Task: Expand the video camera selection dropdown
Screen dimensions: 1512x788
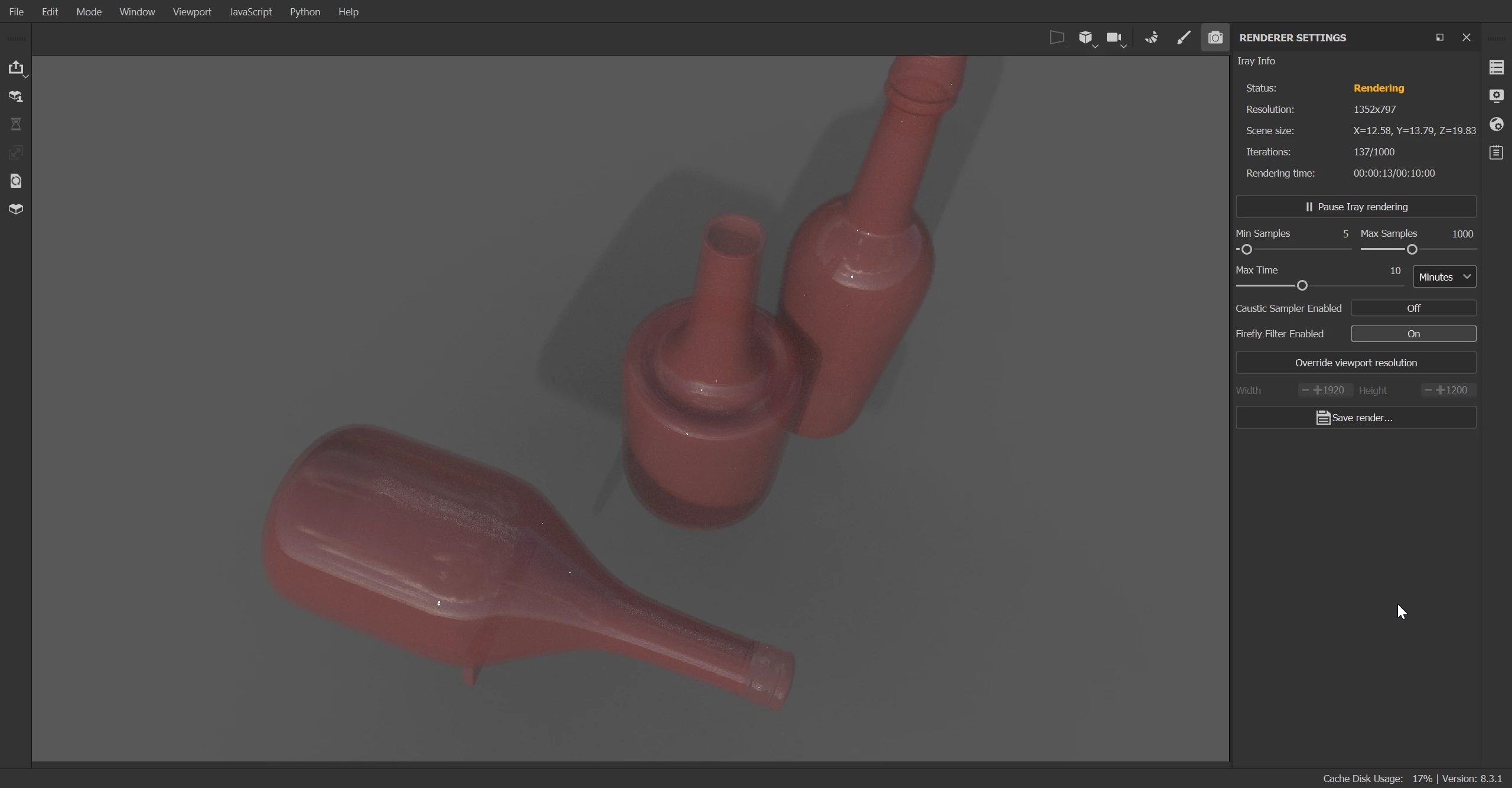Action: [1116, 38]
